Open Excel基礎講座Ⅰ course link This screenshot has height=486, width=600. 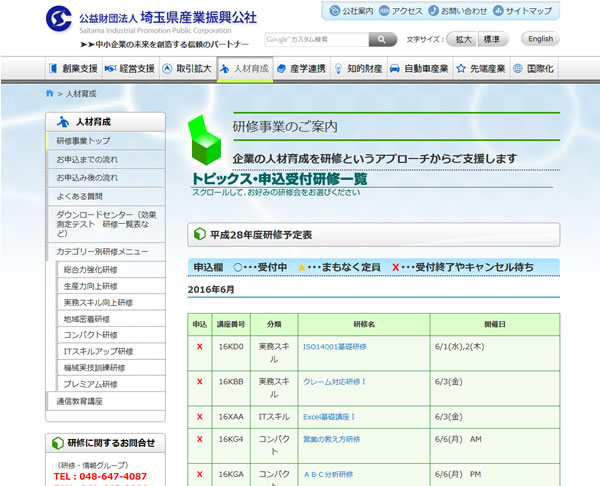pyautogui.click(x=329, y=417)
